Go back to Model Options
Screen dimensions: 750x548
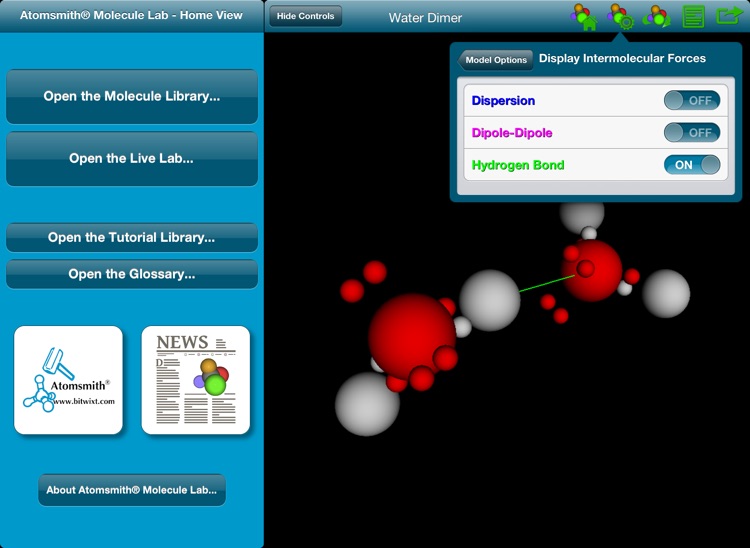(x=495, y=60)
